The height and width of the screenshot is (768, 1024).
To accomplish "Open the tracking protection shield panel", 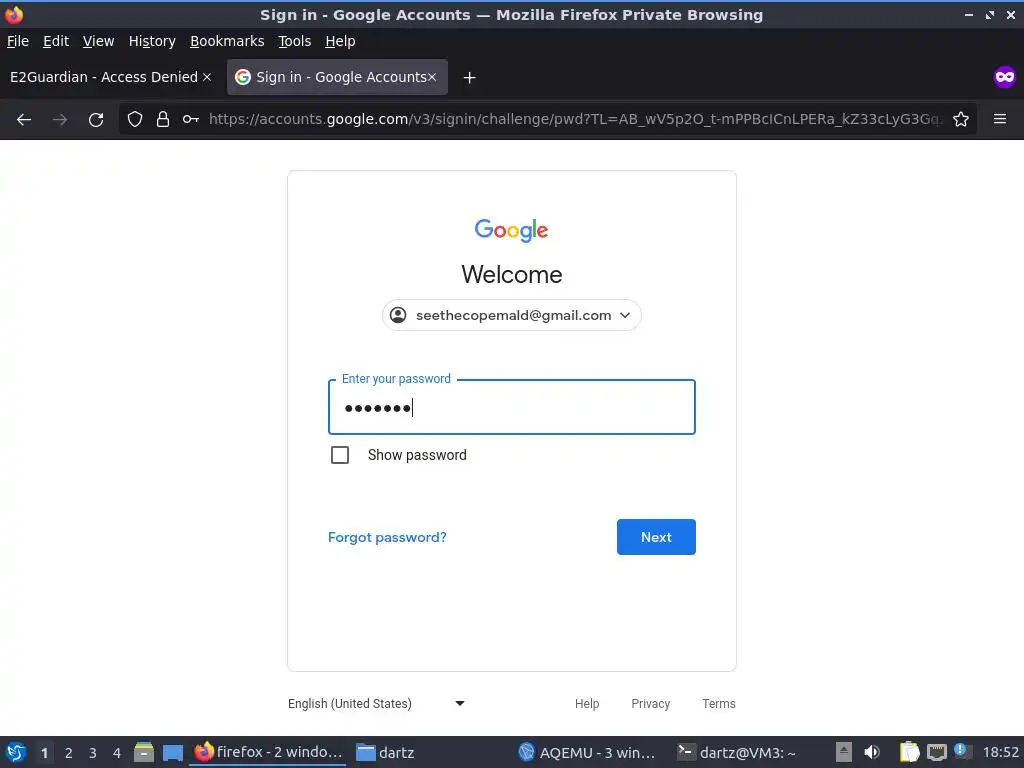I will click(x=135, y=119).
